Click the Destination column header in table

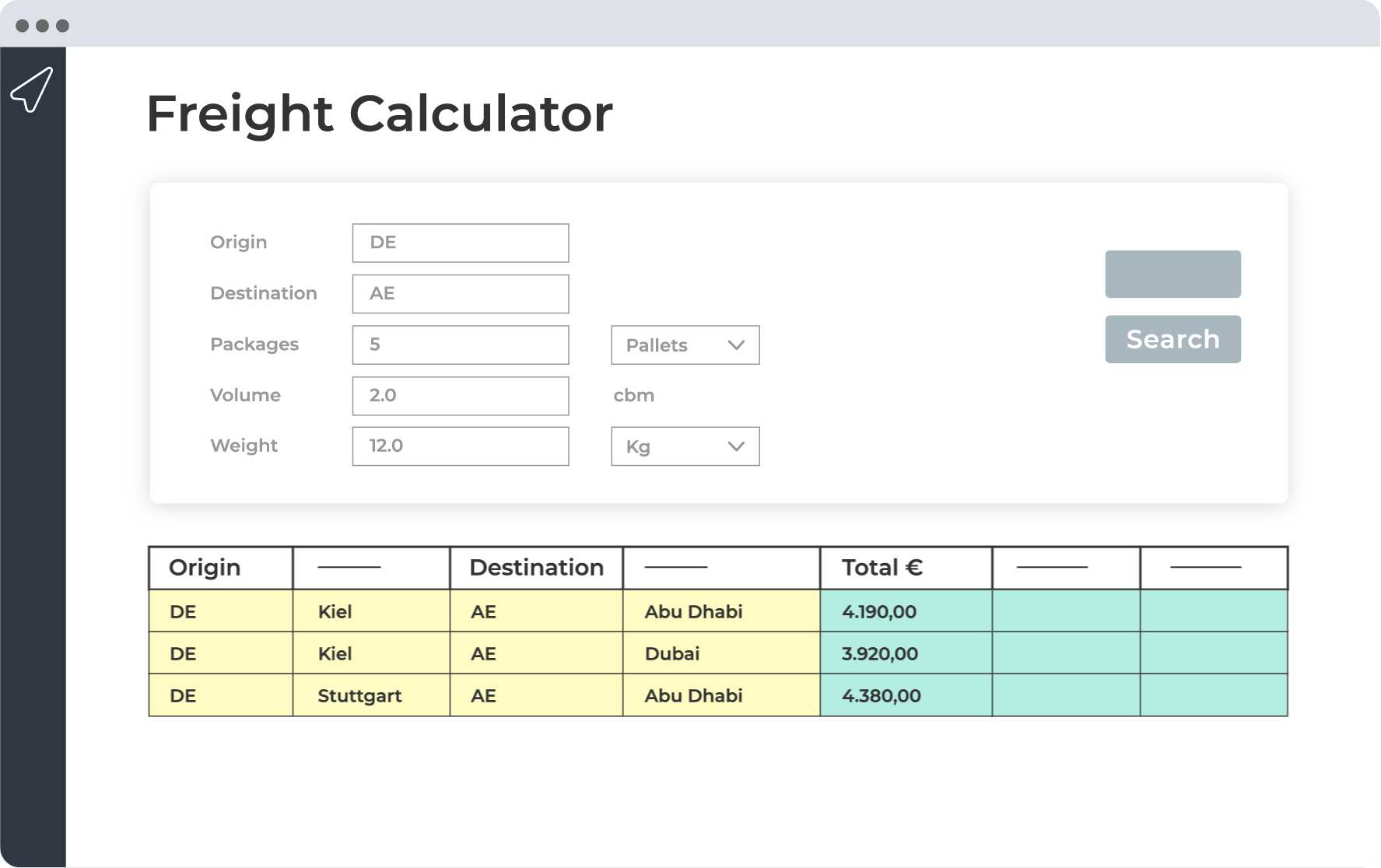pos(536,568)
